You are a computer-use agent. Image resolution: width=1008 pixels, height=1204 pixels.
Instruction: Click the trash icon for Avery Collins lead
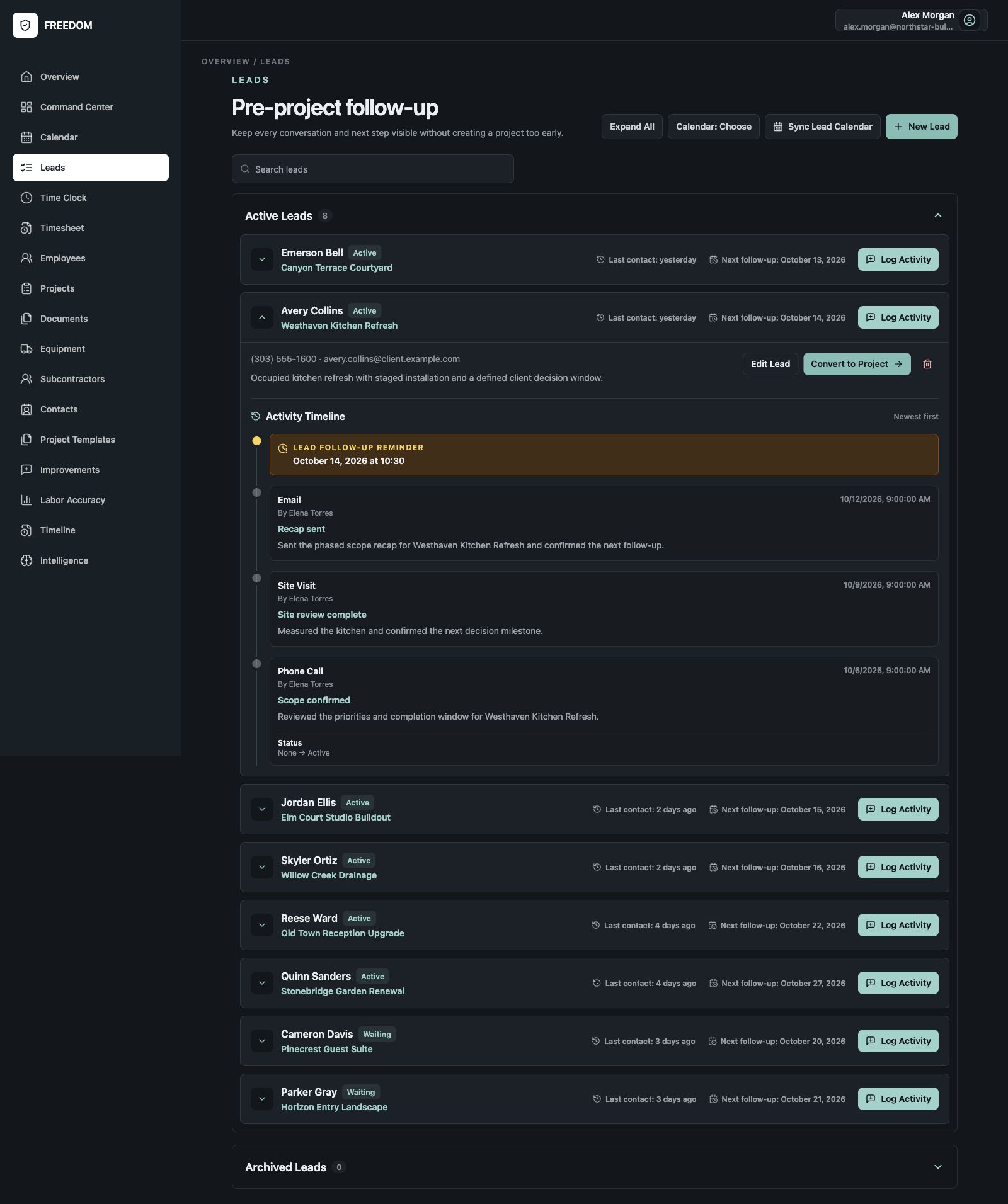tap(927, 364)
